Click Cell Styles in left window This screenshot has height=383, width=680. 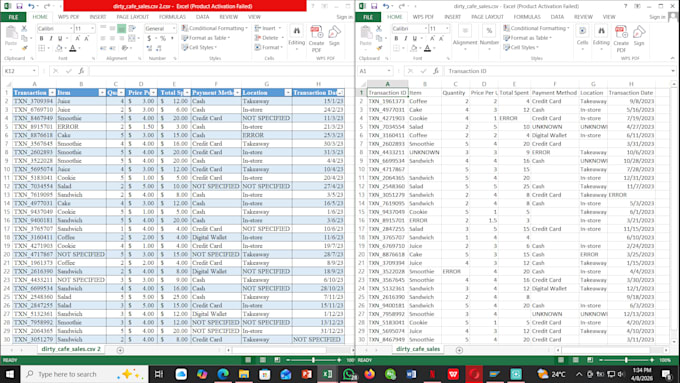(x=199, y=47)
